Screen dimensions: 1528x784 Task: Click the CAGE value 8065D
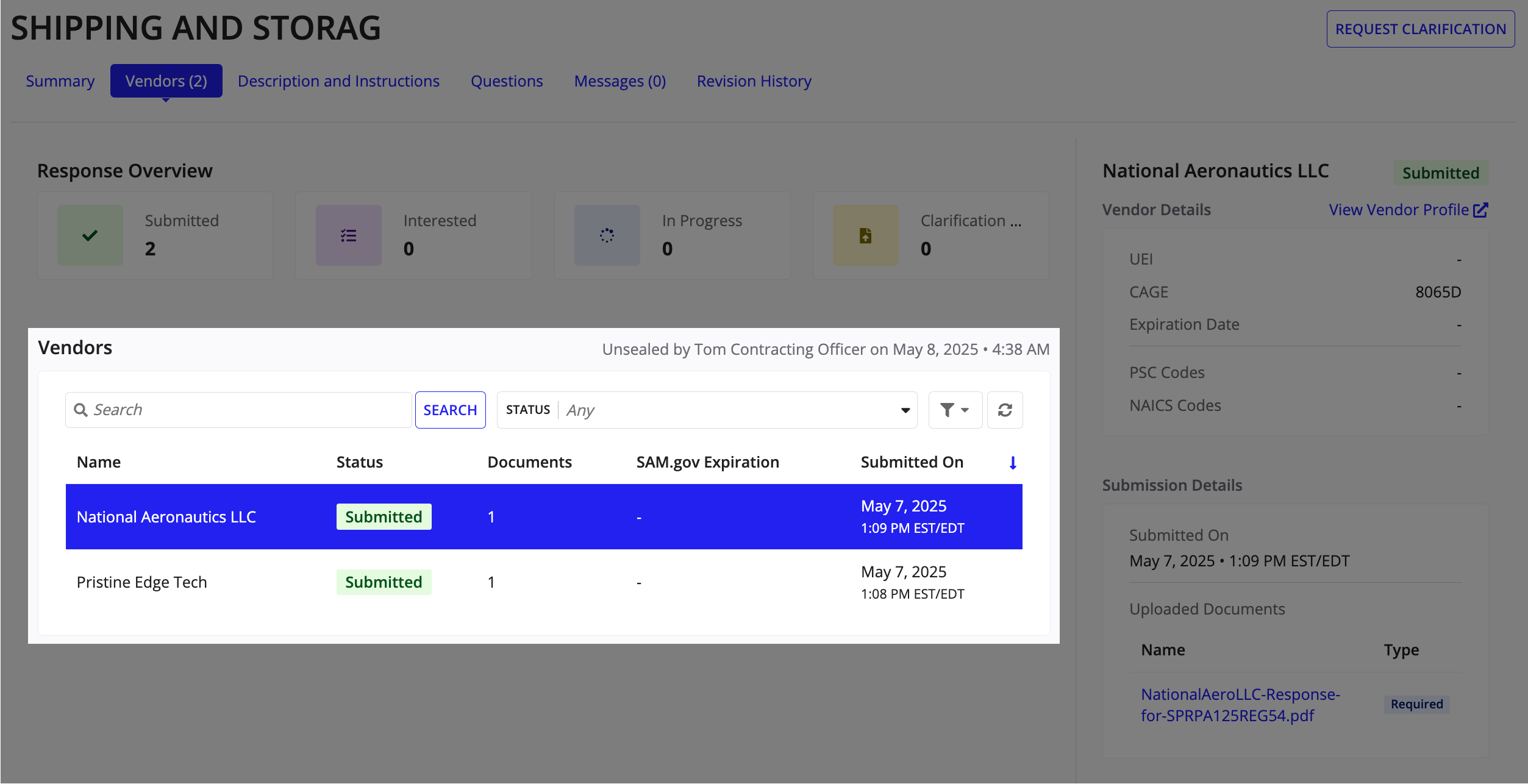tap(1438, 292)
